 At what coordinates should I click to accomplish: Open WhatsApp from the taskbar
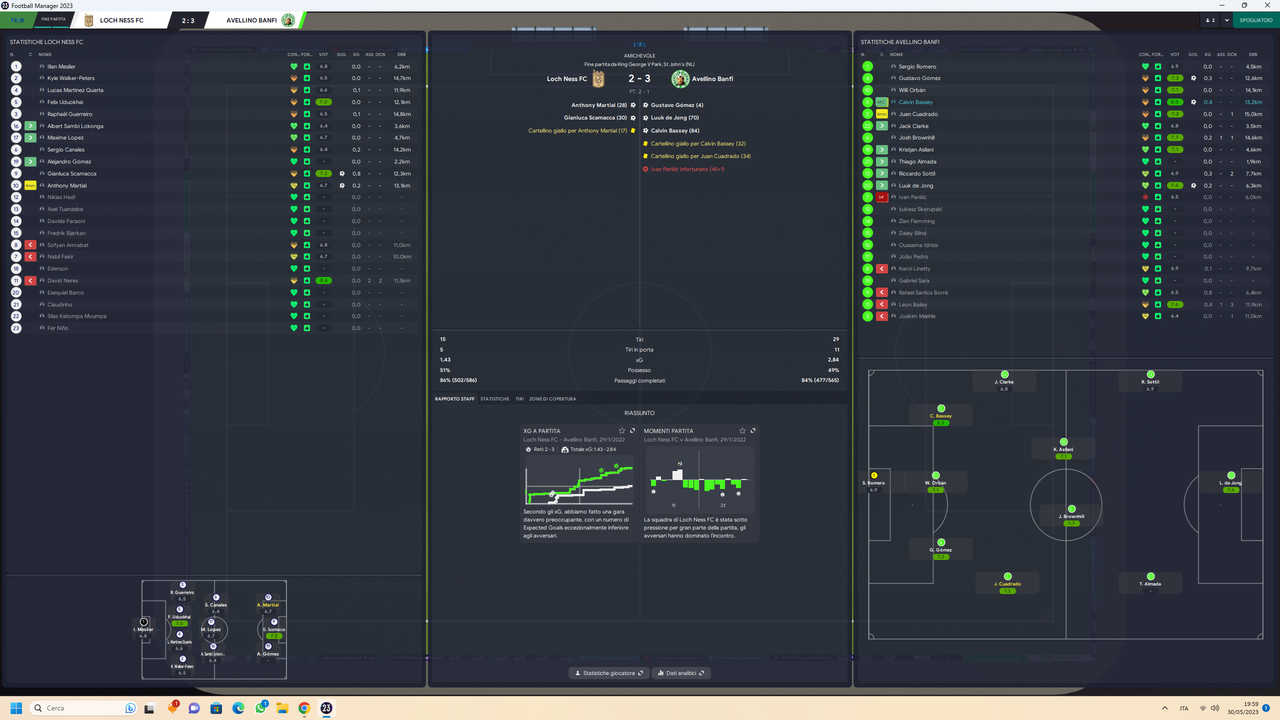click(x=260, y=708)
